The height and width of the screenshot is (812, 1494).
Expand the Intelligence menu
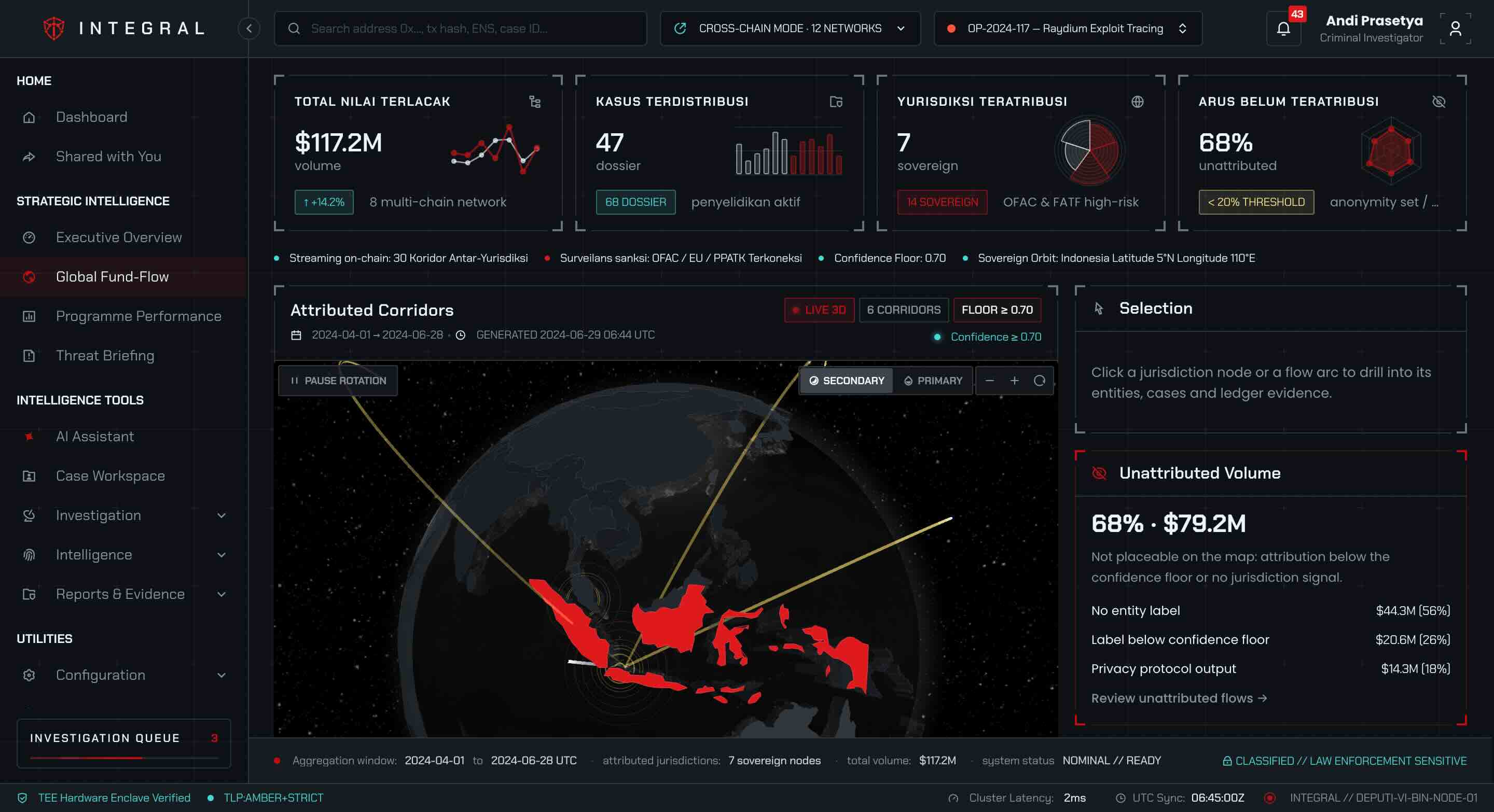click(124, 554)
